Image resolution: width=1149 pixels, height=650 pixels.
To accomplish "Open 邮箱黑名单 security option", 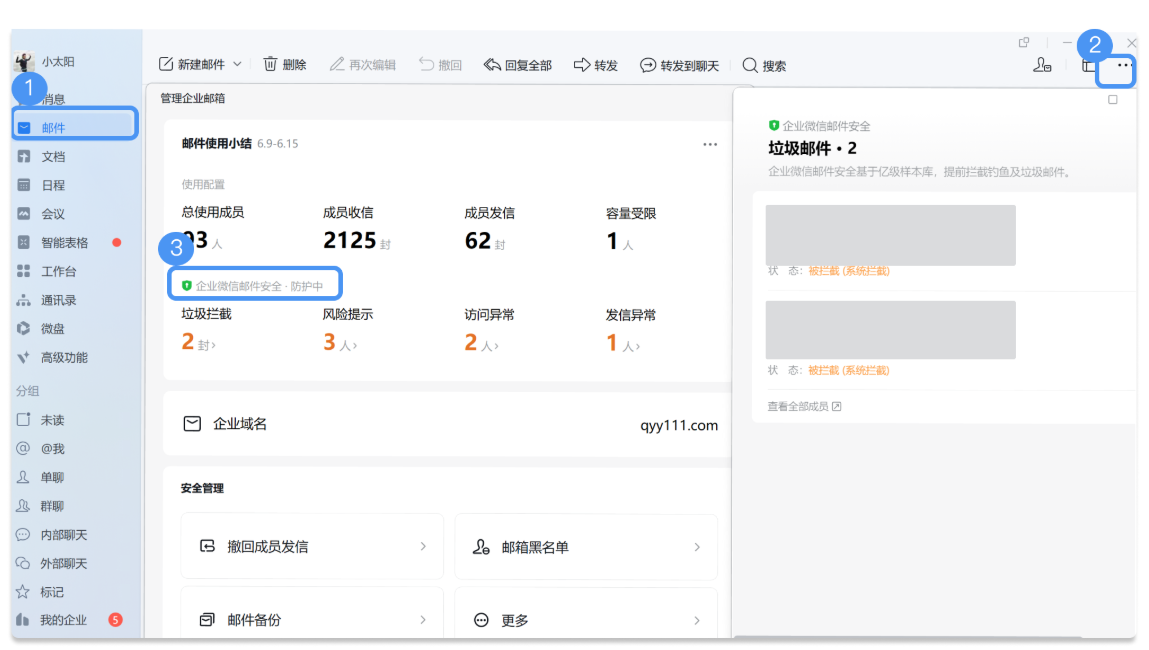I will coord(586,547).
